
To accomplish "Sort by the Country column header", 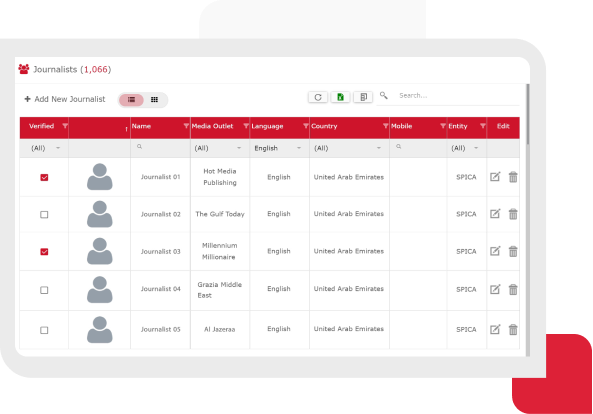I will click(324, 126).
